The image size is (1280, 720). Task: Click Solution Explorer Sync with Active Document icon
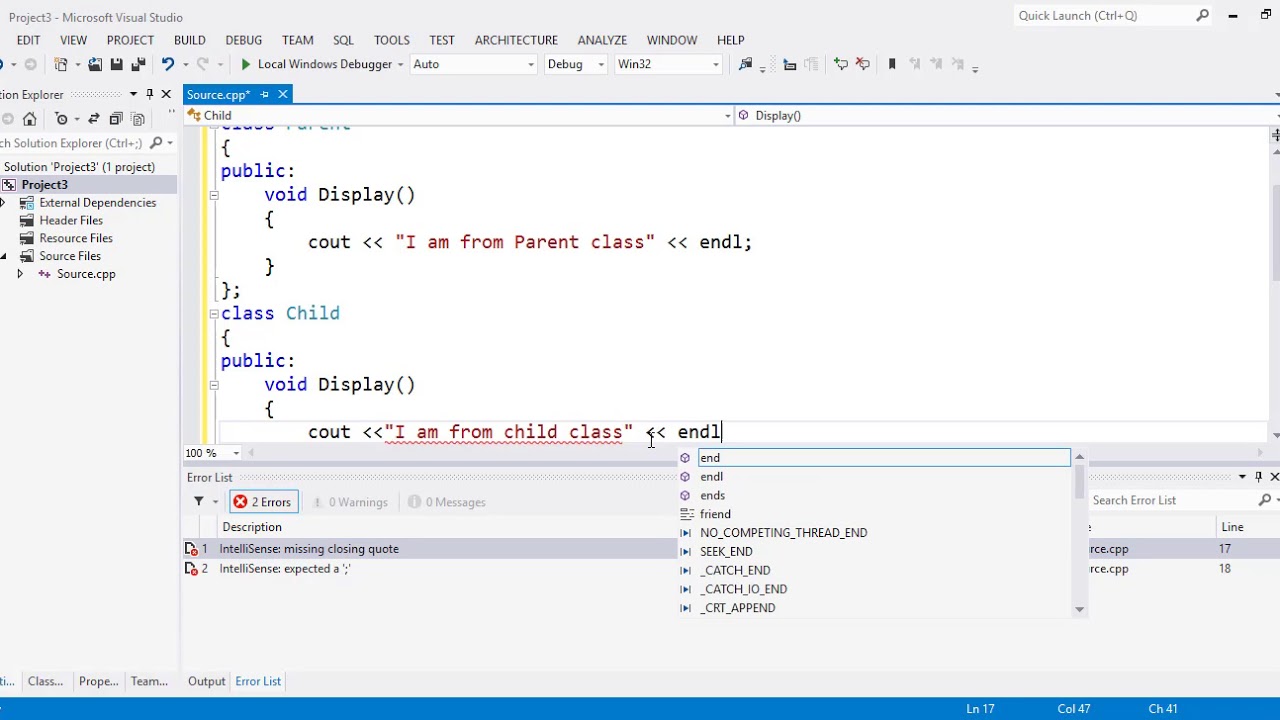tap(94, 119)
